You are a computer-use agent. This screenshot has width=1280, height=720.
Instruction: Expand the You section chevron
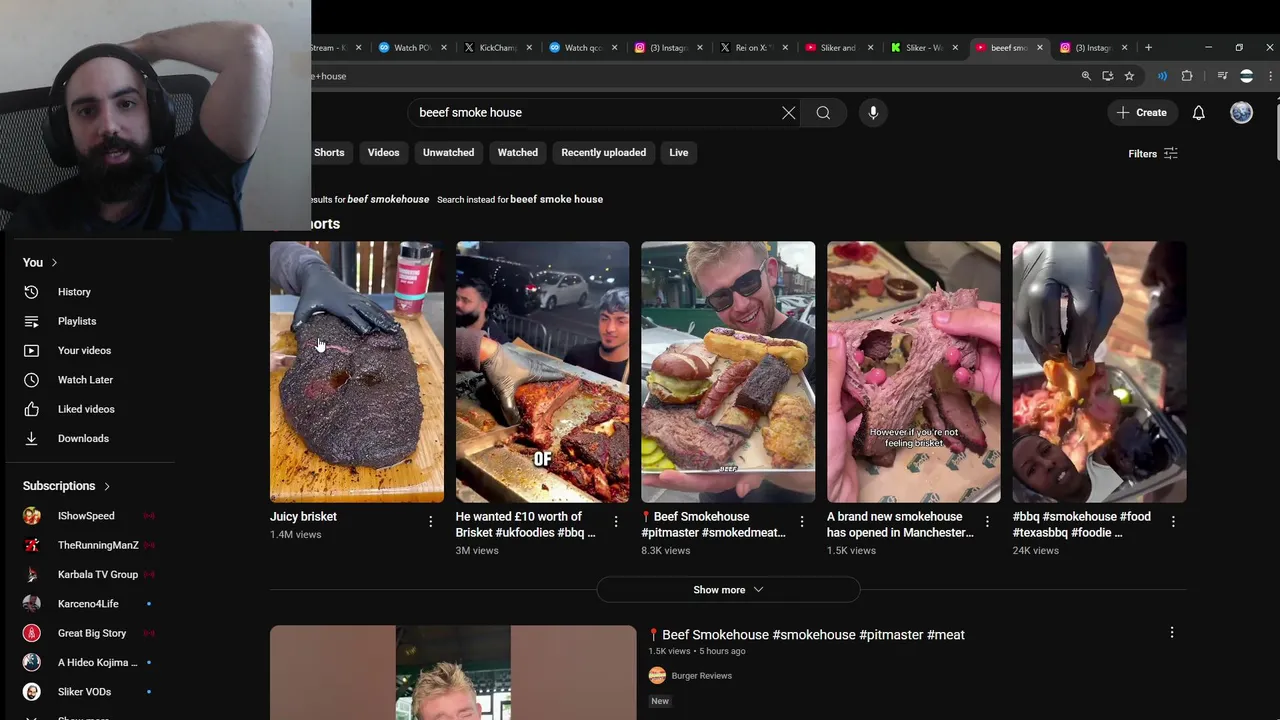click(54, 262)
